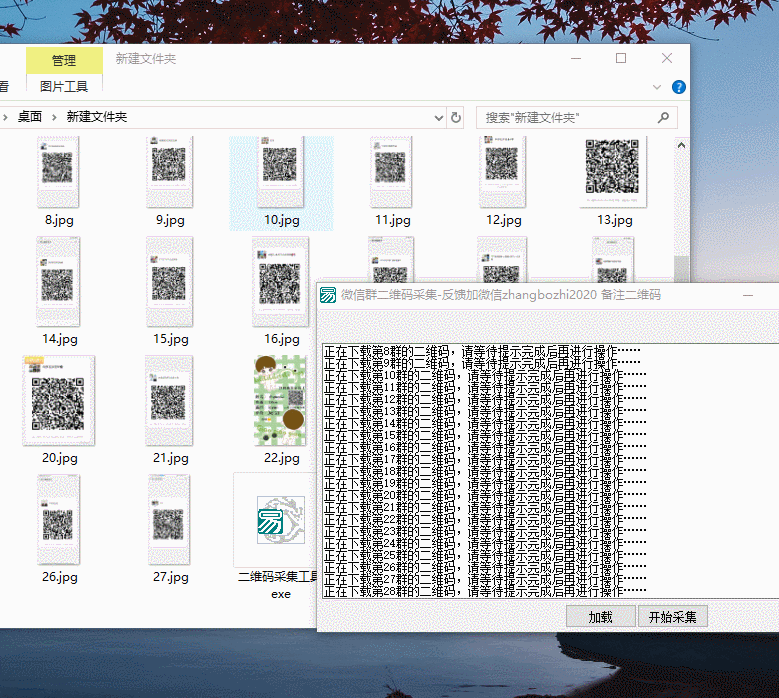Open the 图片工具 tab
Image resolution: width=779 pixels, height=698 pixels.
coord(63,87)
